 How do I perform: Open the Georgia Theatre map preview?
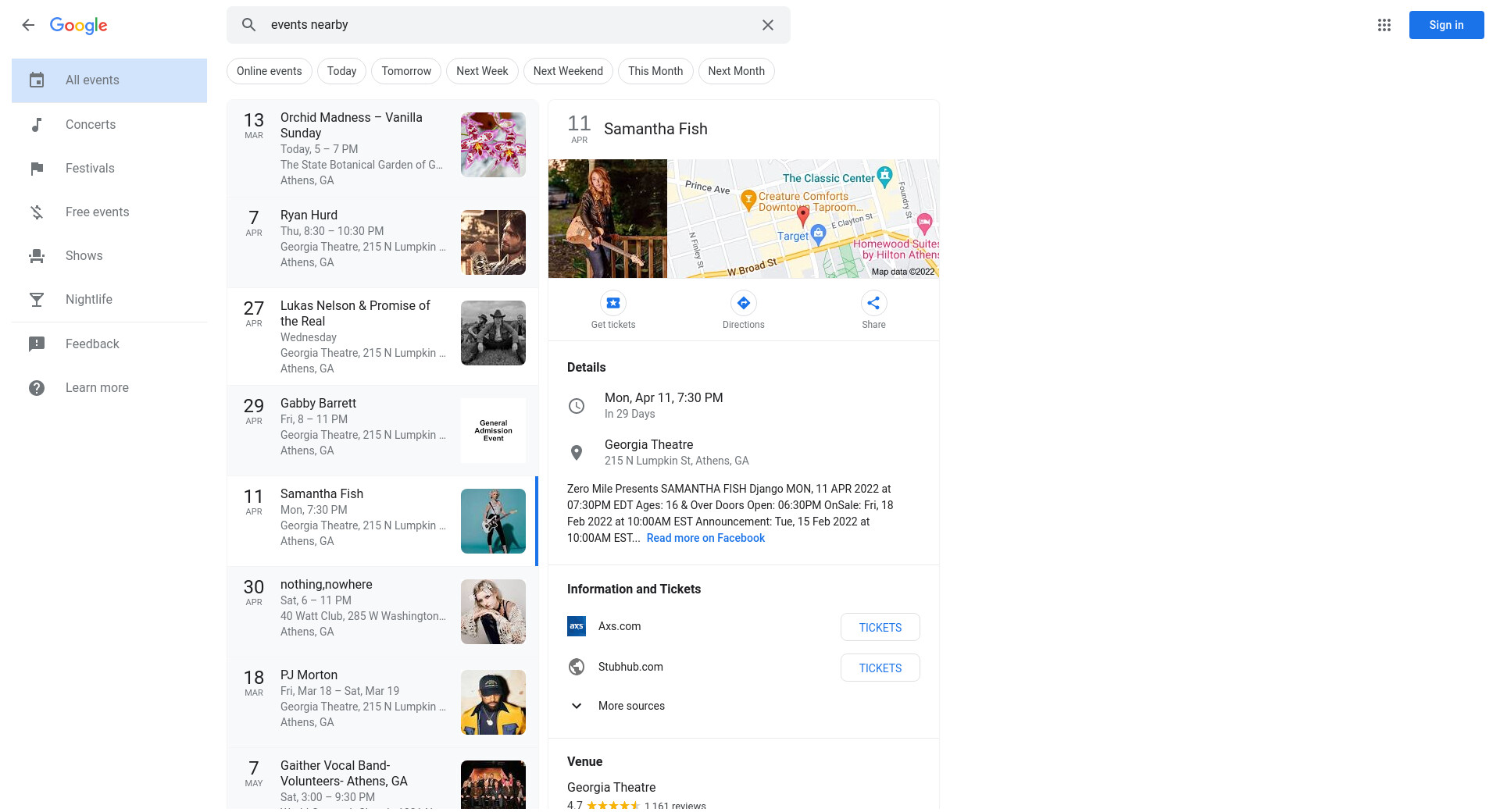(803, 219)
